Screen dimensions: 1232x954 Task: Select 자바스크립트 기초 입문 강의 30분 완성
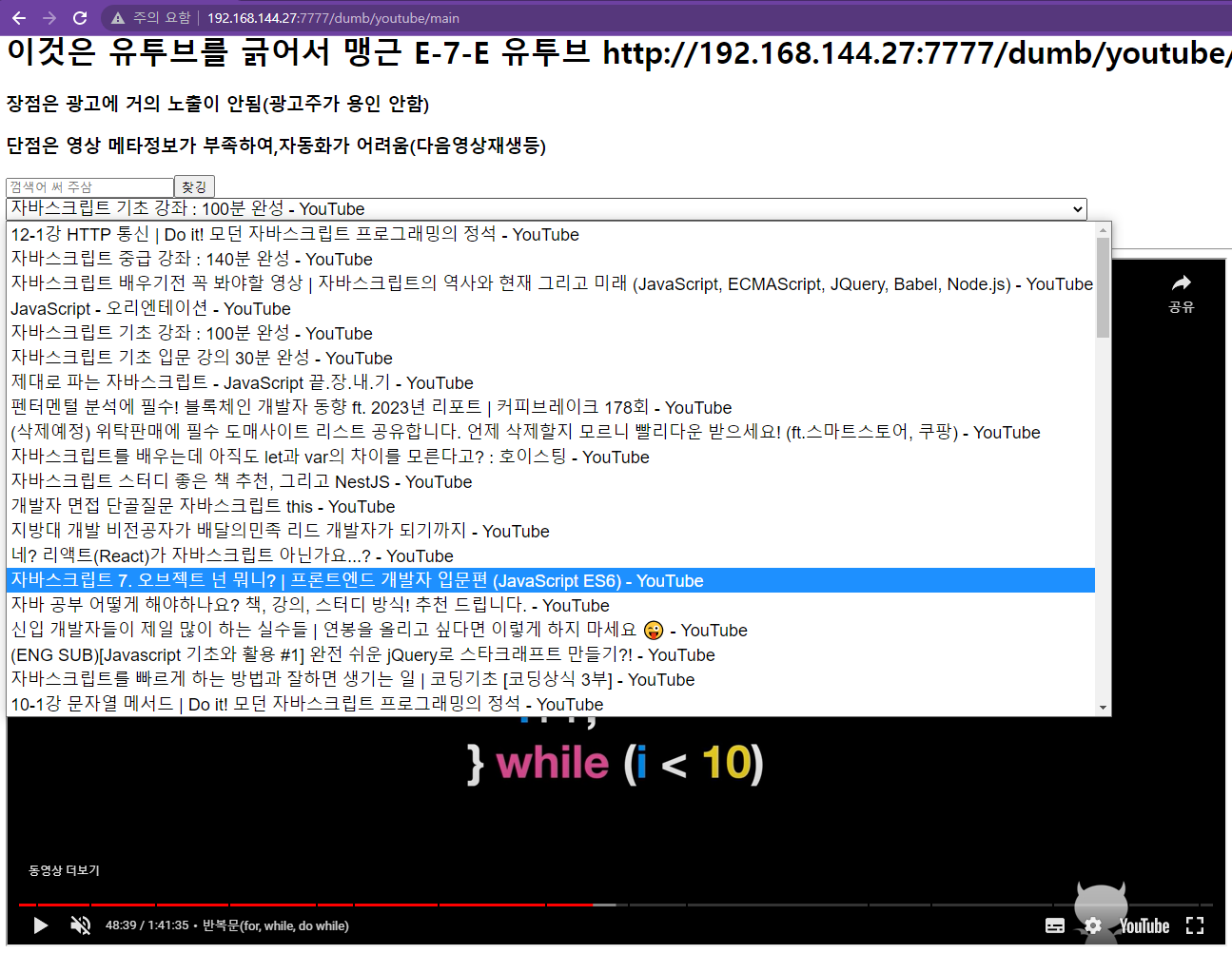click(551, 359)
